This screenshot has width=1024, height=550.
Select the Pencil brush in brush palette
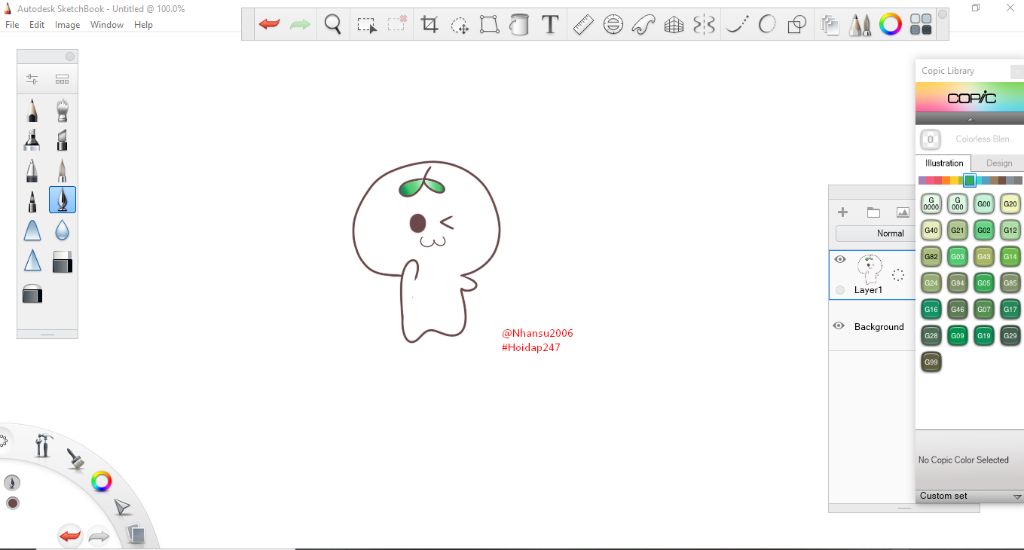click(32, 110)
